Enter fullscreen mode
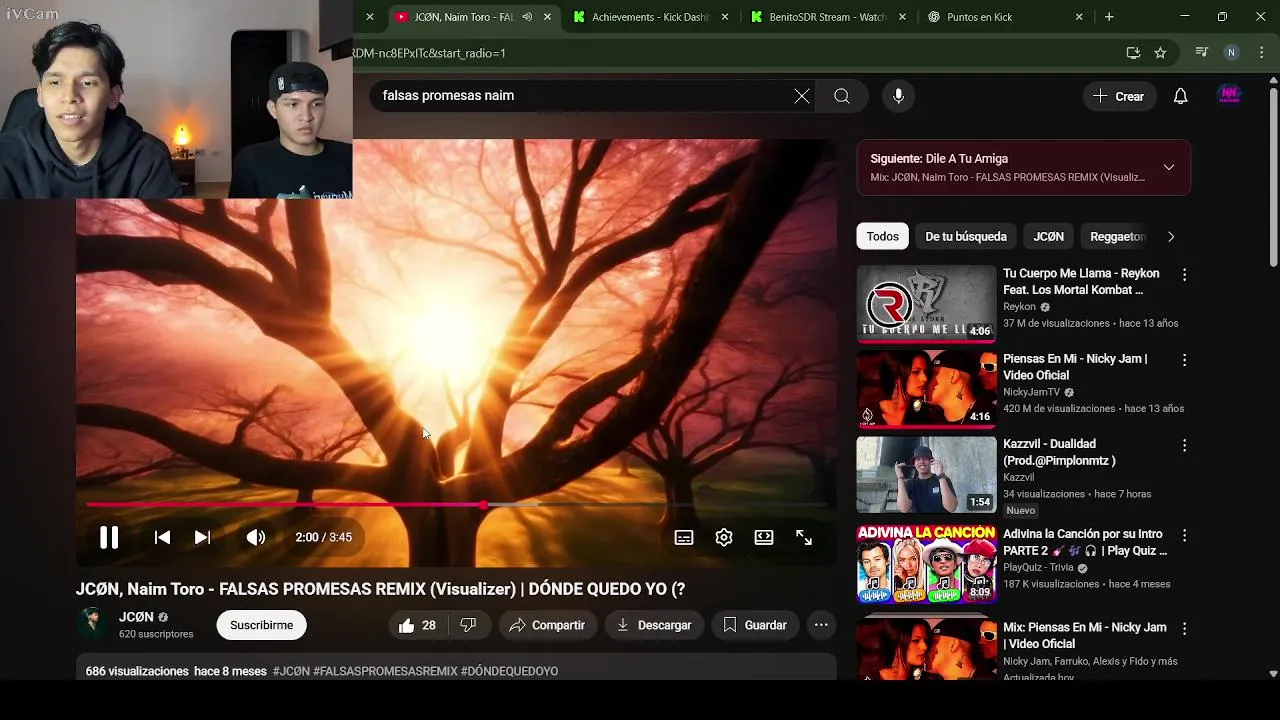 click(x=804, y=537)
